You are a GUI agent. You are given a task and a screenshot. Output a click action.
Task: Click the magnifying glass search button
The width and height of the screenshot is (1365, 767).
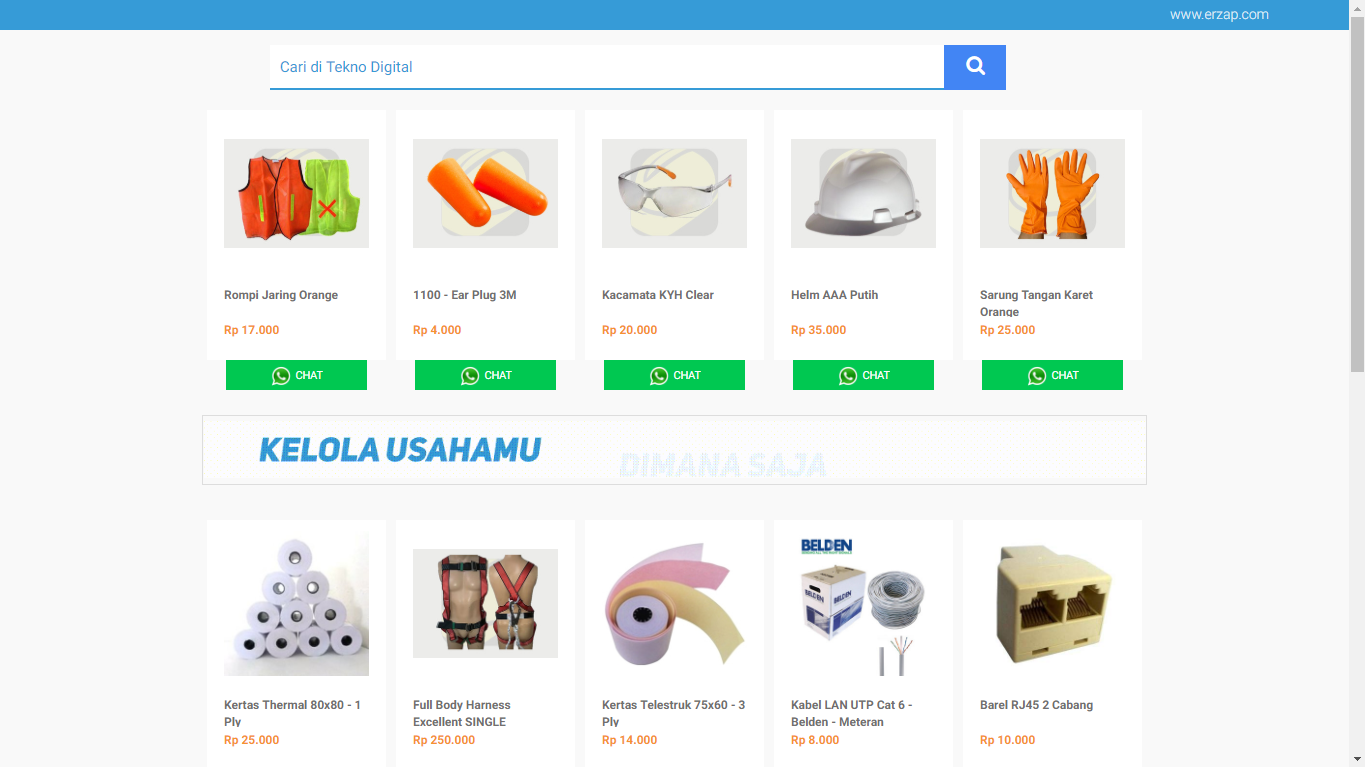[x=975, y=67]
